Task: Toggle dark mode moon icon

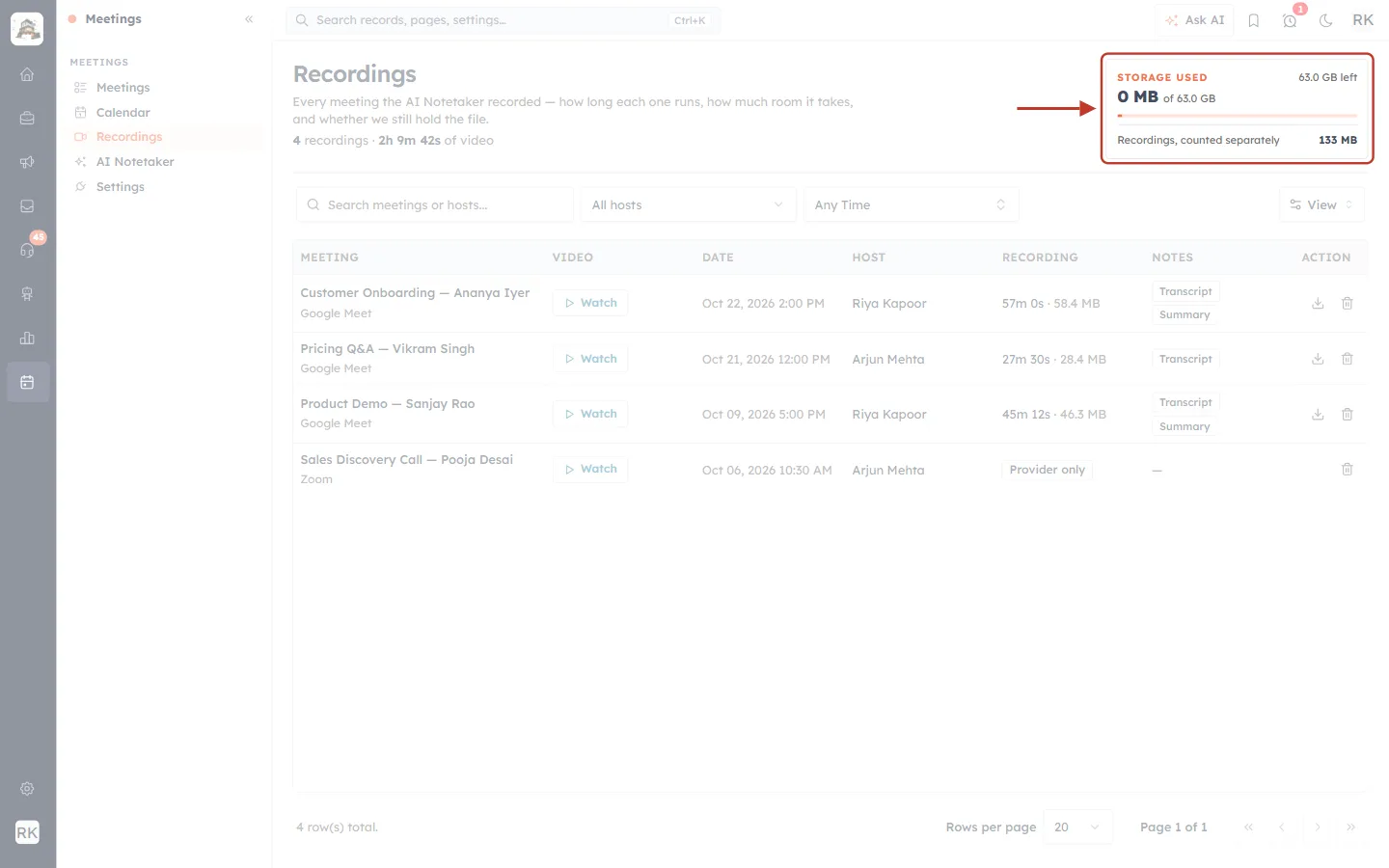Action: point(1326,20)
